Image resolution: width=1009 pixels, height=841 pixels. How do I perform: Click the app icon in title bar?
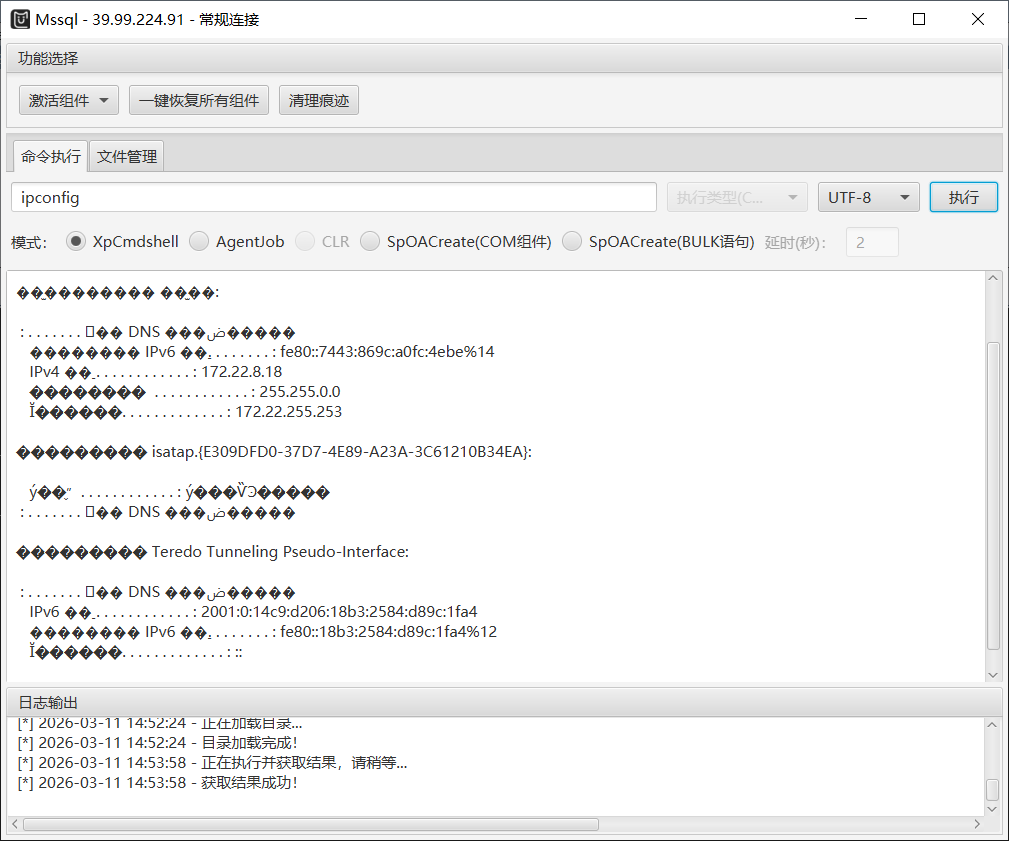pos(20,19)
